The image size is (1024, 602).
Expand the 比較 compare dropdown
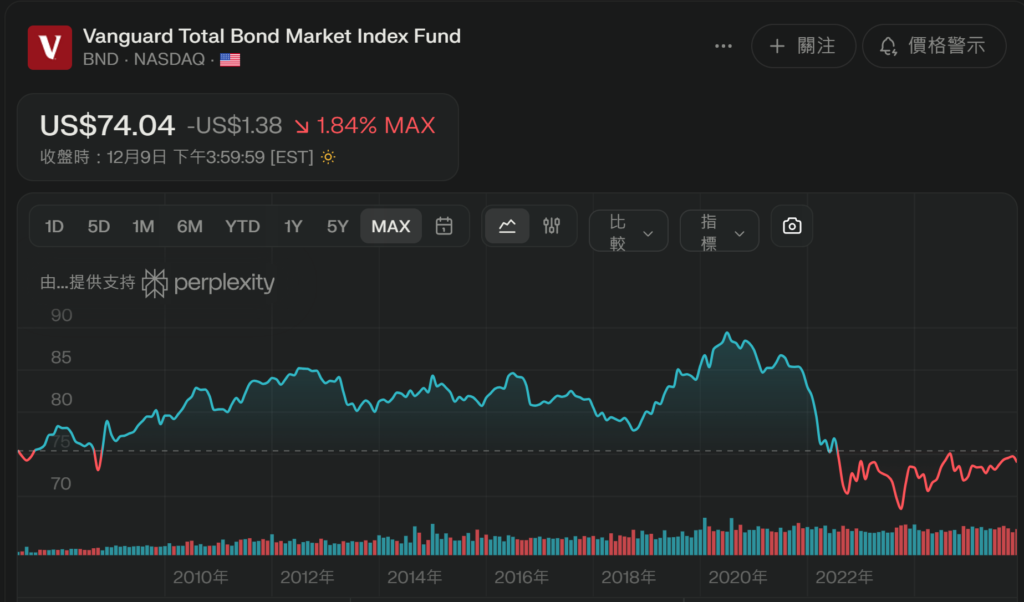[629, 231]
